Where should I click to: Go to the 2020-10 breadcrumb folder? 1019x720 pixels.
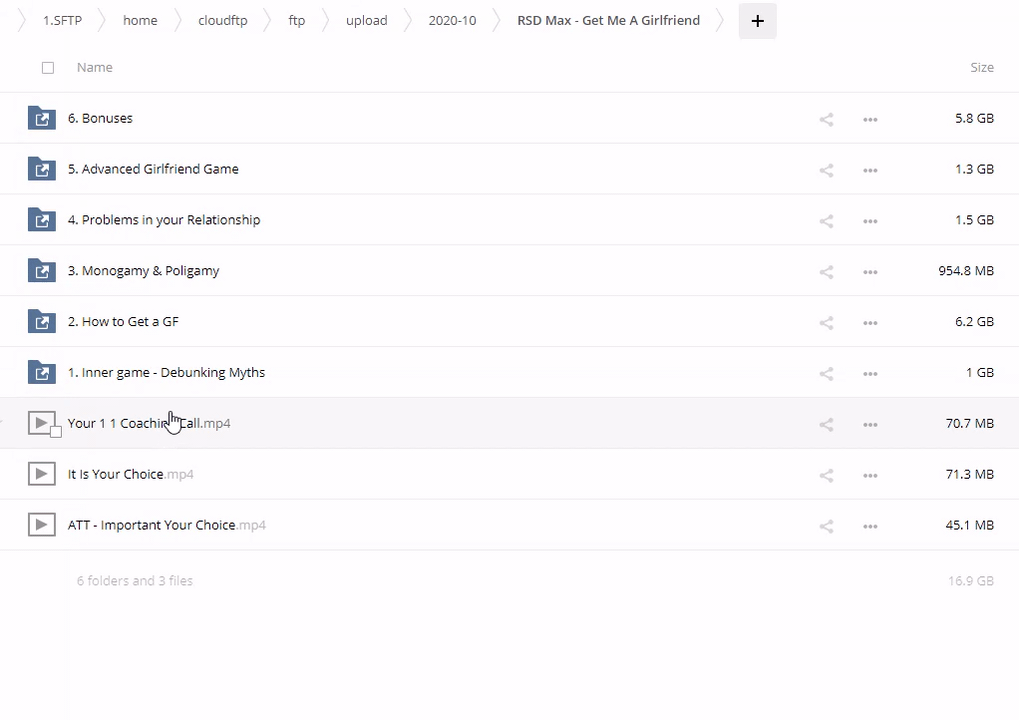coord(452,20)
